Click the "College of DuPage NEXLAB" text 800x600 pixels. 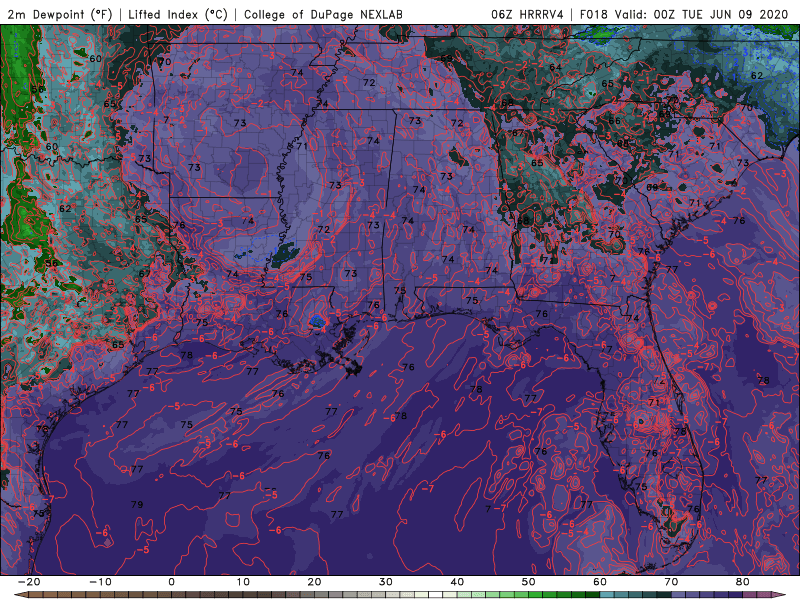[323, 14]
